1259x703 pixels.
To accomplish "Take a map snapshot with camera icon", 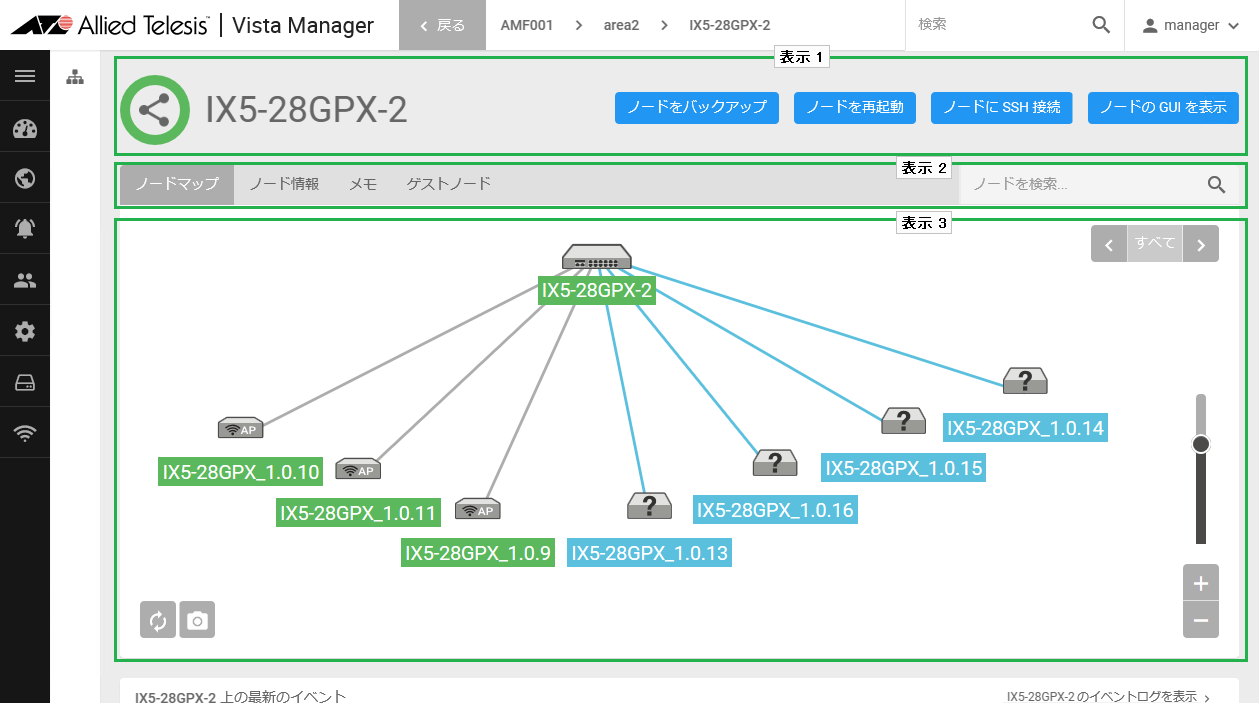I will (x=197, y=620).
